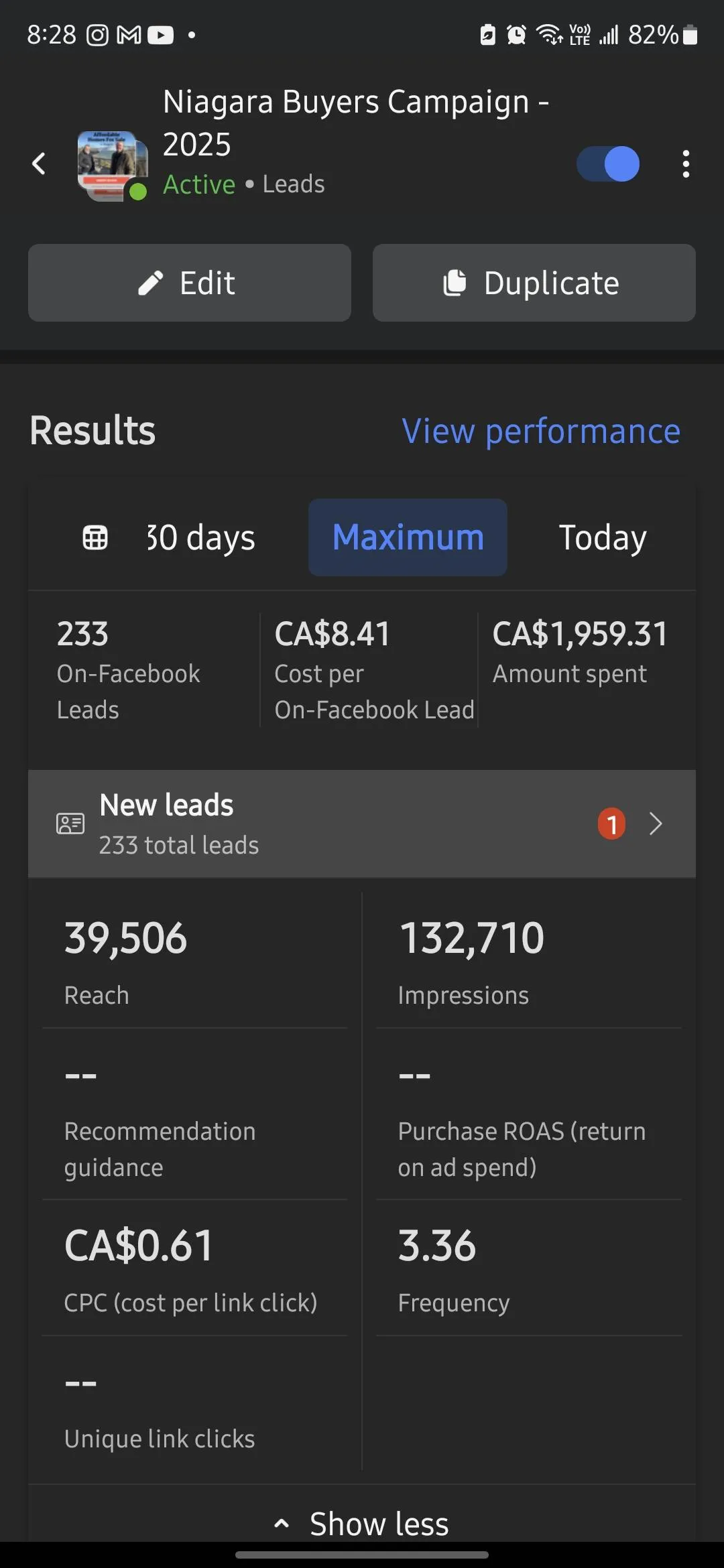724x1568 pixels.
Task: Tap the back arrow icon
Action: click(39, 164)
